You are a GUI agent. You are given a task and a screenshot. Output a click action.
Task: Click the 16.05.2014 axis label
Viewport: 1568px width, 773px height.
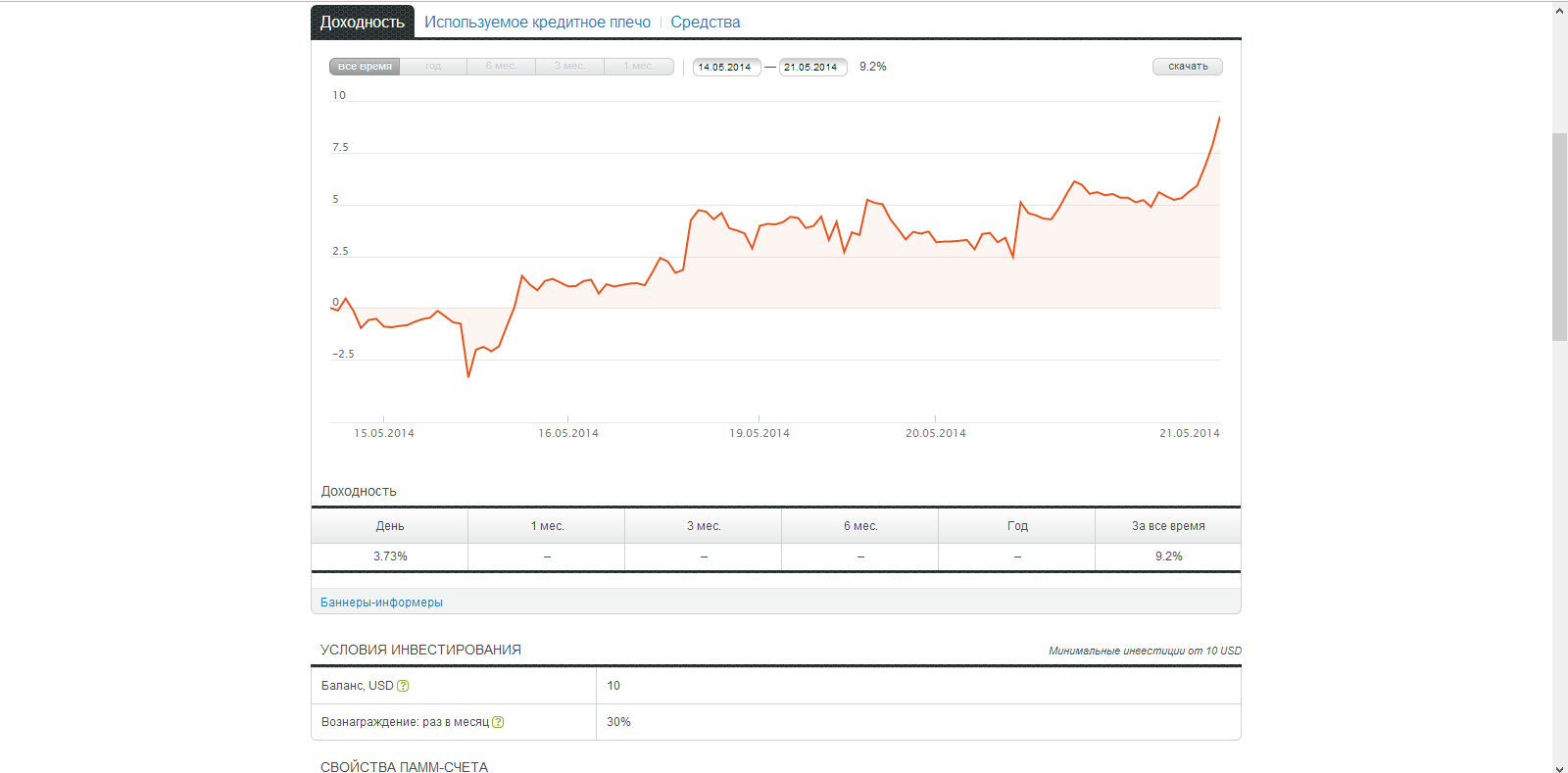click(568, 433)
